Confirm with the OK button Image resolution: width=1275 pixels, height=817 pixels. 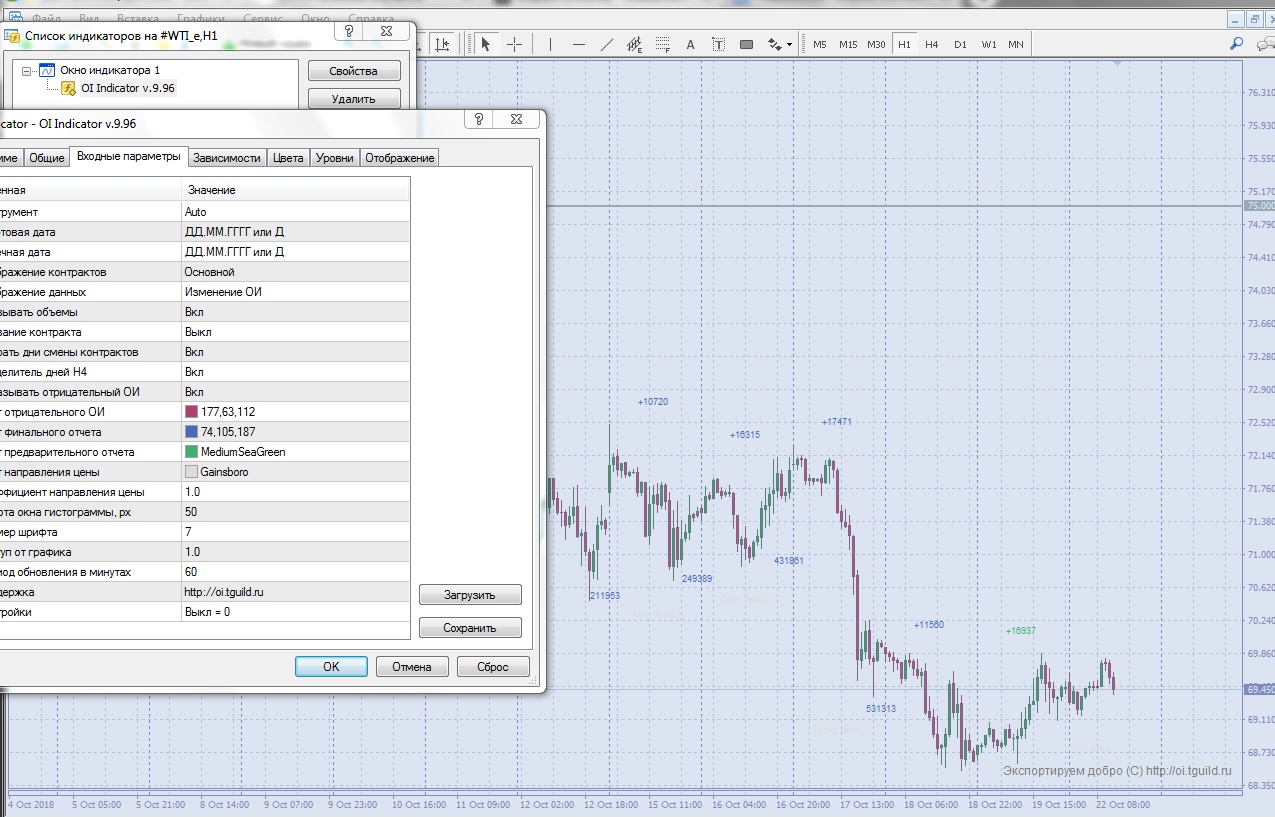[x=331, y=667]
